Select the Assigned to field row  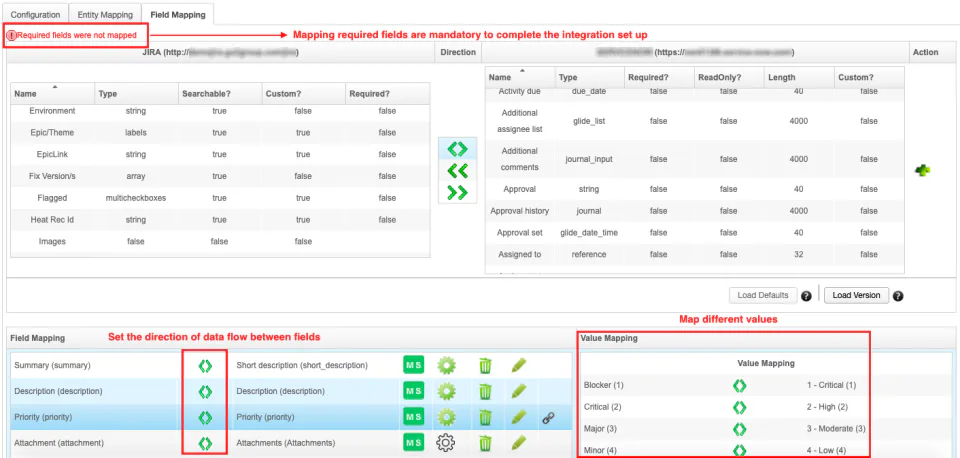tap(695, 254)
